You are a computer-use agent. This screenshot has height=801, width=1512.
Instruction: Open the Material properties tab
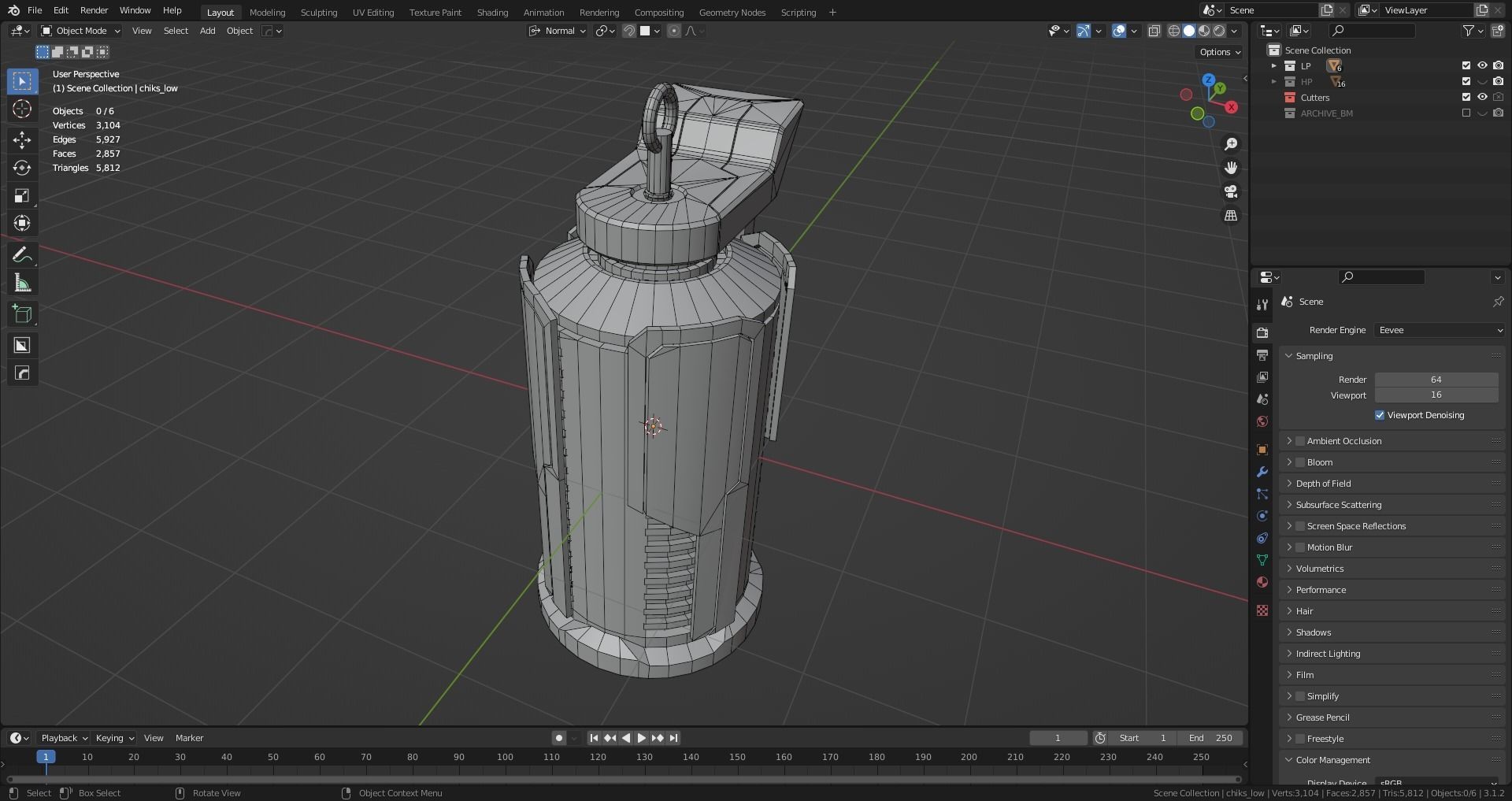tap(1262, 582)
